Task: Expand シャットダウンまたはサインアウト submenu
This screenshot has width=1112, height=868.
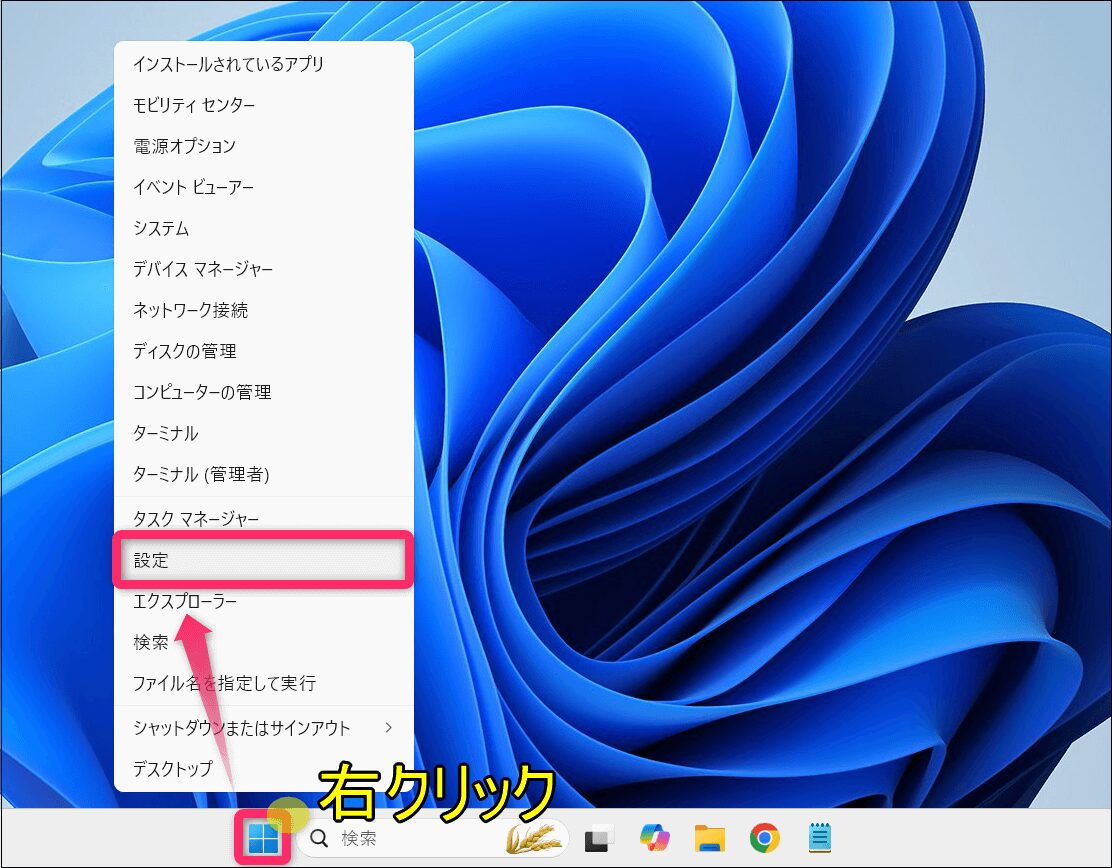Action: (x=264, y=728)
